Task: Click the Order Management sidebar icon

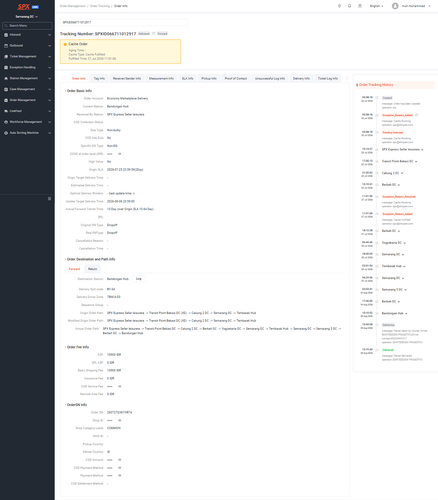Action: pyautogui.click(x=6, y=100)
